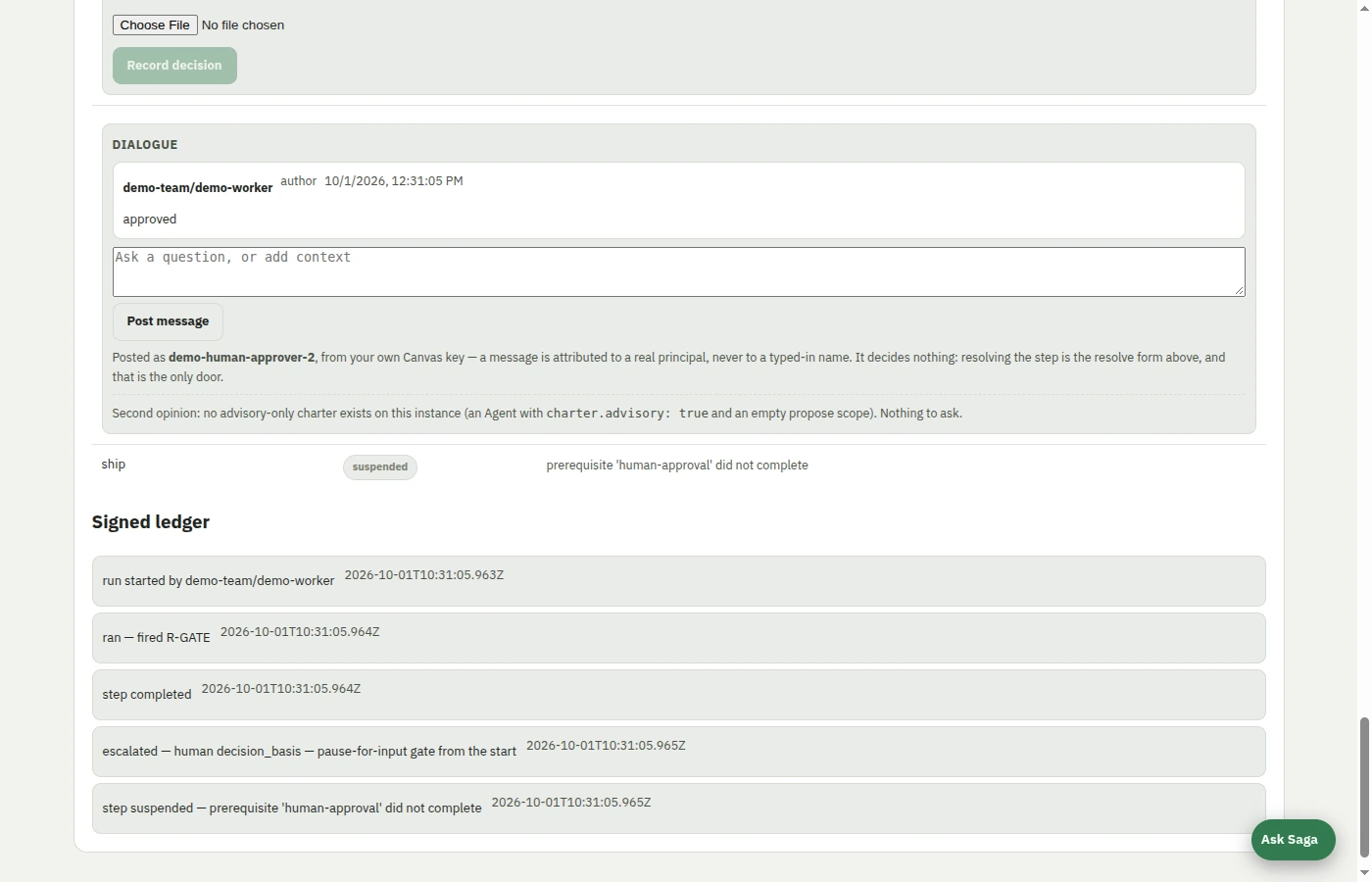Click the 'No file chosen' label

[243, 25]
